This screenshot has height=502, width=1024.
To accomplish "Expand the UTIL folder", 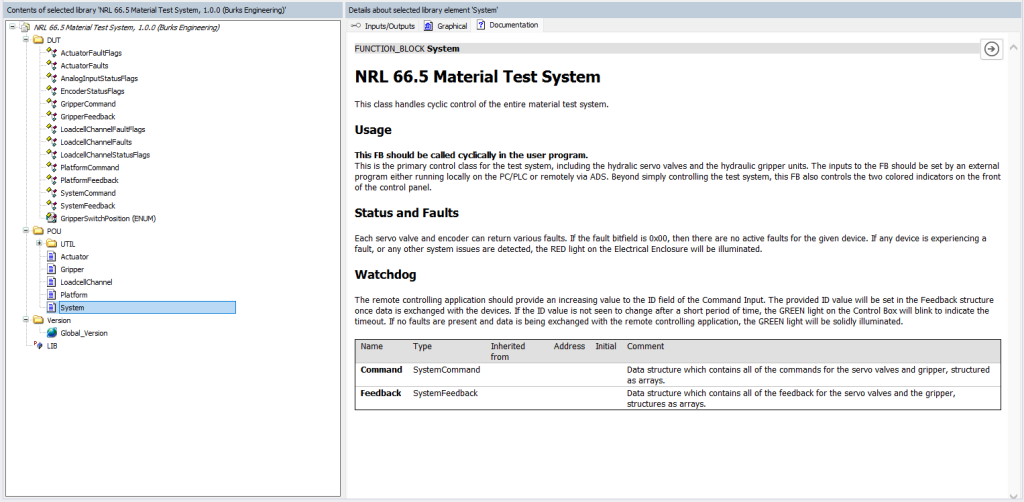I will coord(39,243).
